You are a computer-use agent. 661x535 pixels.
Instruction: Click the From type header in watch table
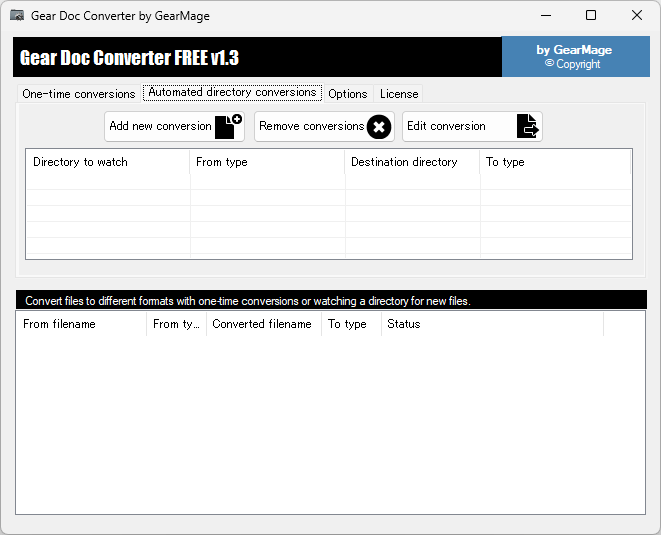(x=267, y=162)
